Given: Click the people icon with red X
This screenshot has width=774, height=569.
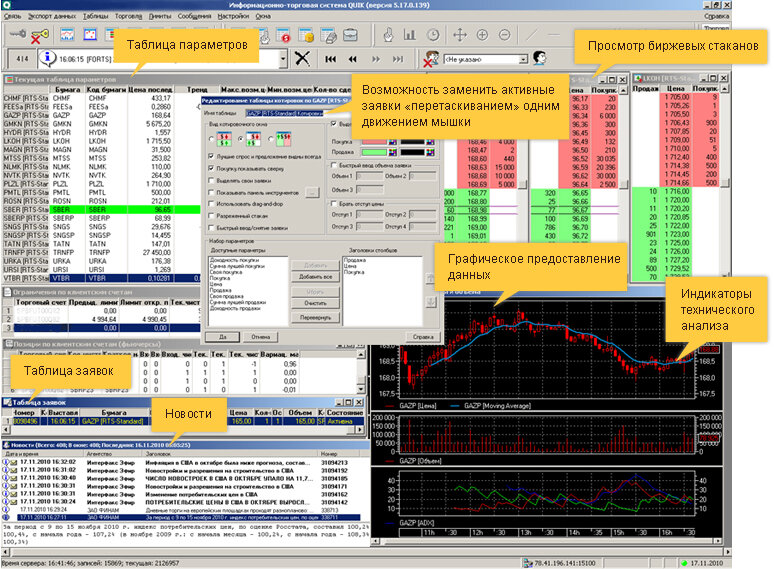Looking at the screenshot, I should (x=431, y=59).
